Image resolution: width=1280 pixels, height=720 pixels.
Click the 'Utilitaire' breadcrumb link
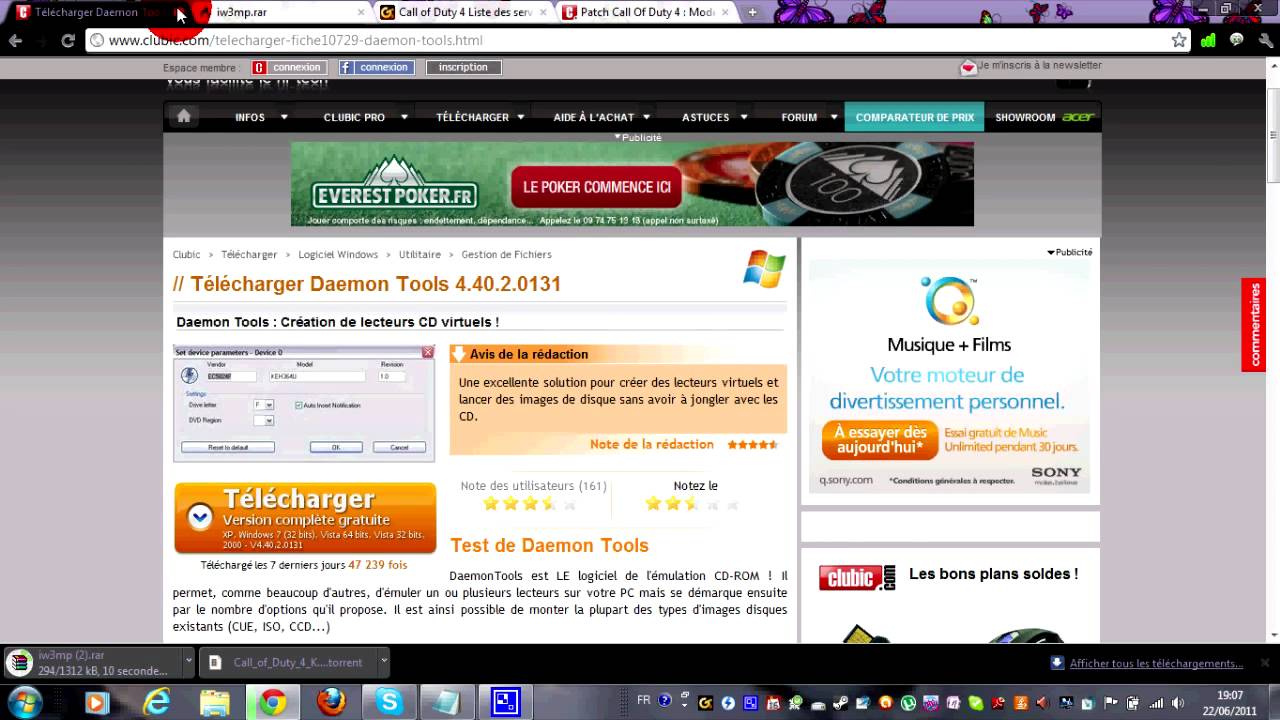420,255
